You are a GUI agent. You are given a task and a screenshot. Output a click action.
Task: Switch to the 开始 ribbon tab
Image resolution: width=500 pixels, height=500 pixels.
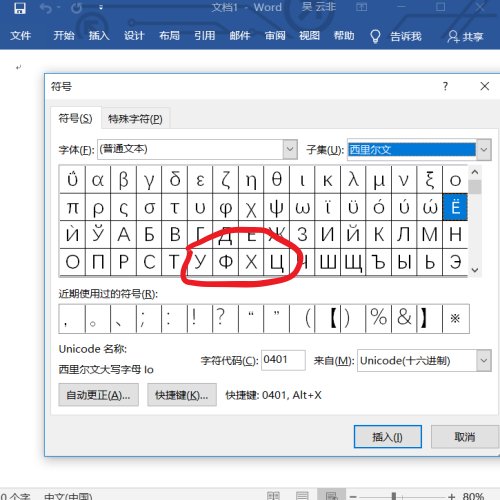click(64, 36)
